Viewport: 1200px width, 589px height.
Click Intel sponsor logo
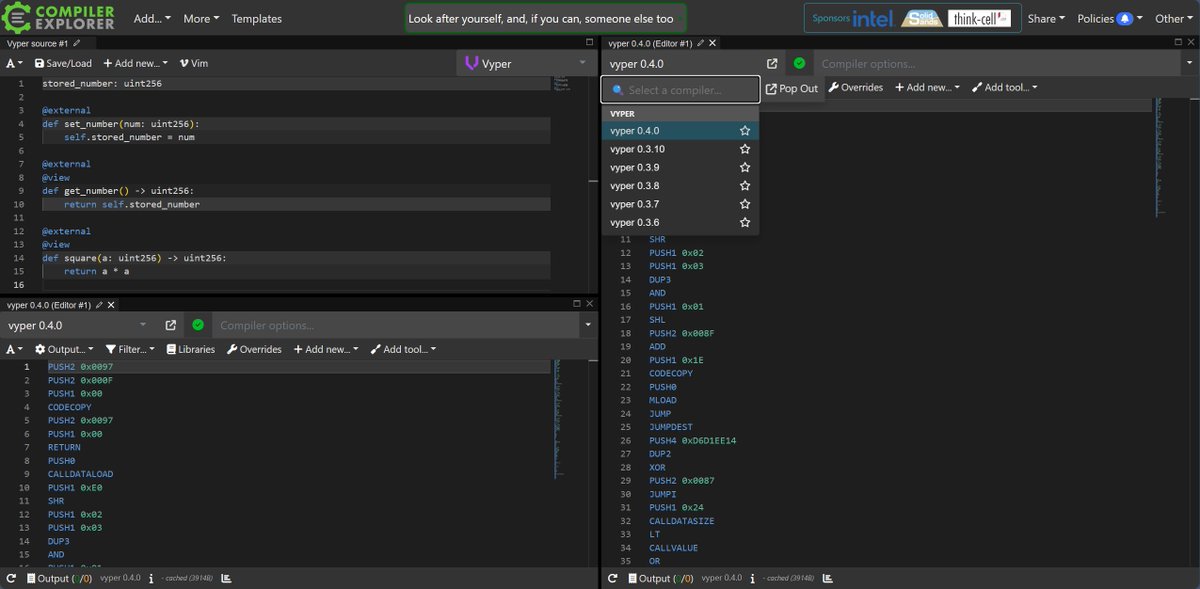874,18
